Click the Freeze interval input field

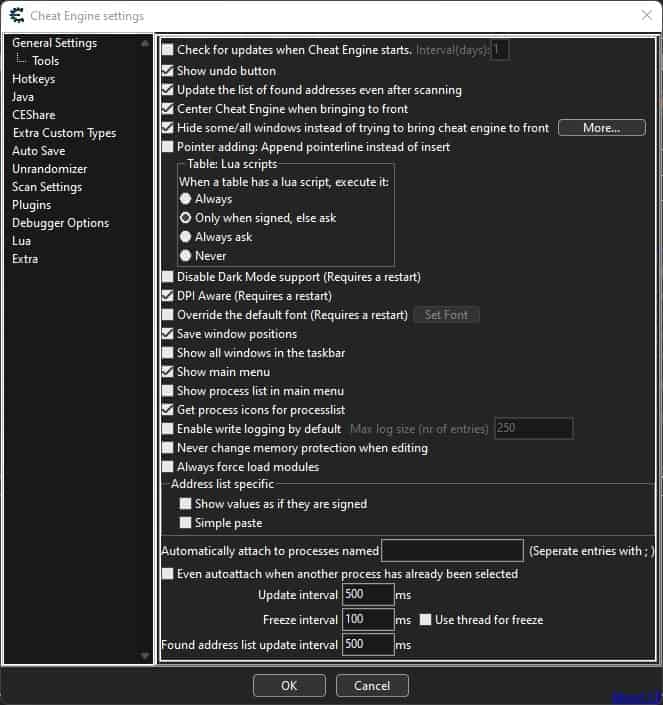tap(368, 620)
